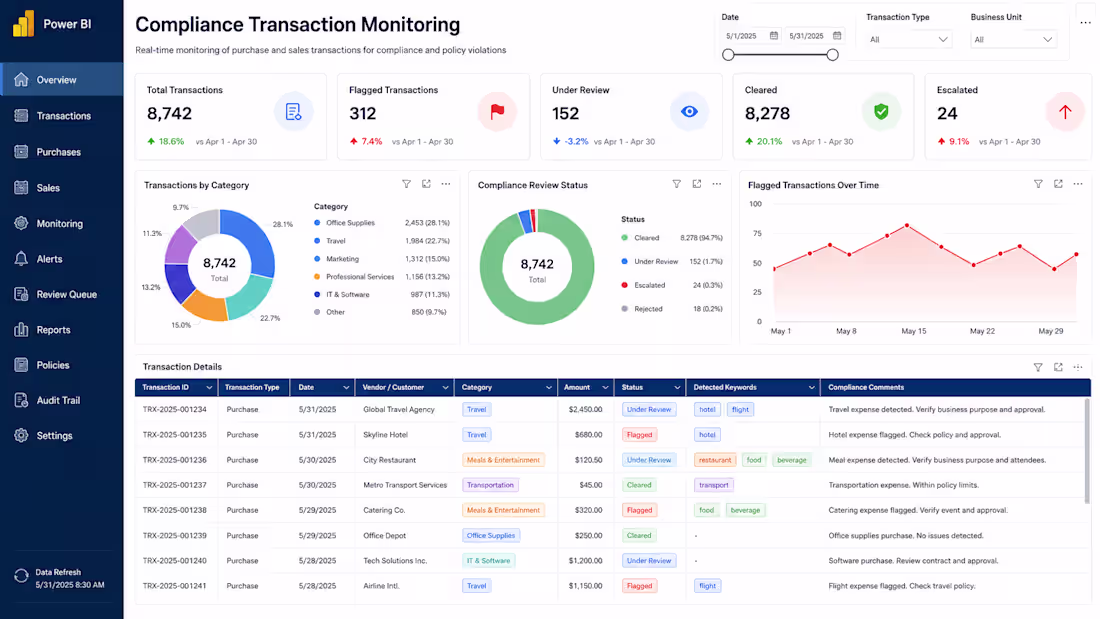Expand the Status column header dropdown
Screen dimensions: 1100x619
click(x=677, y=387)
